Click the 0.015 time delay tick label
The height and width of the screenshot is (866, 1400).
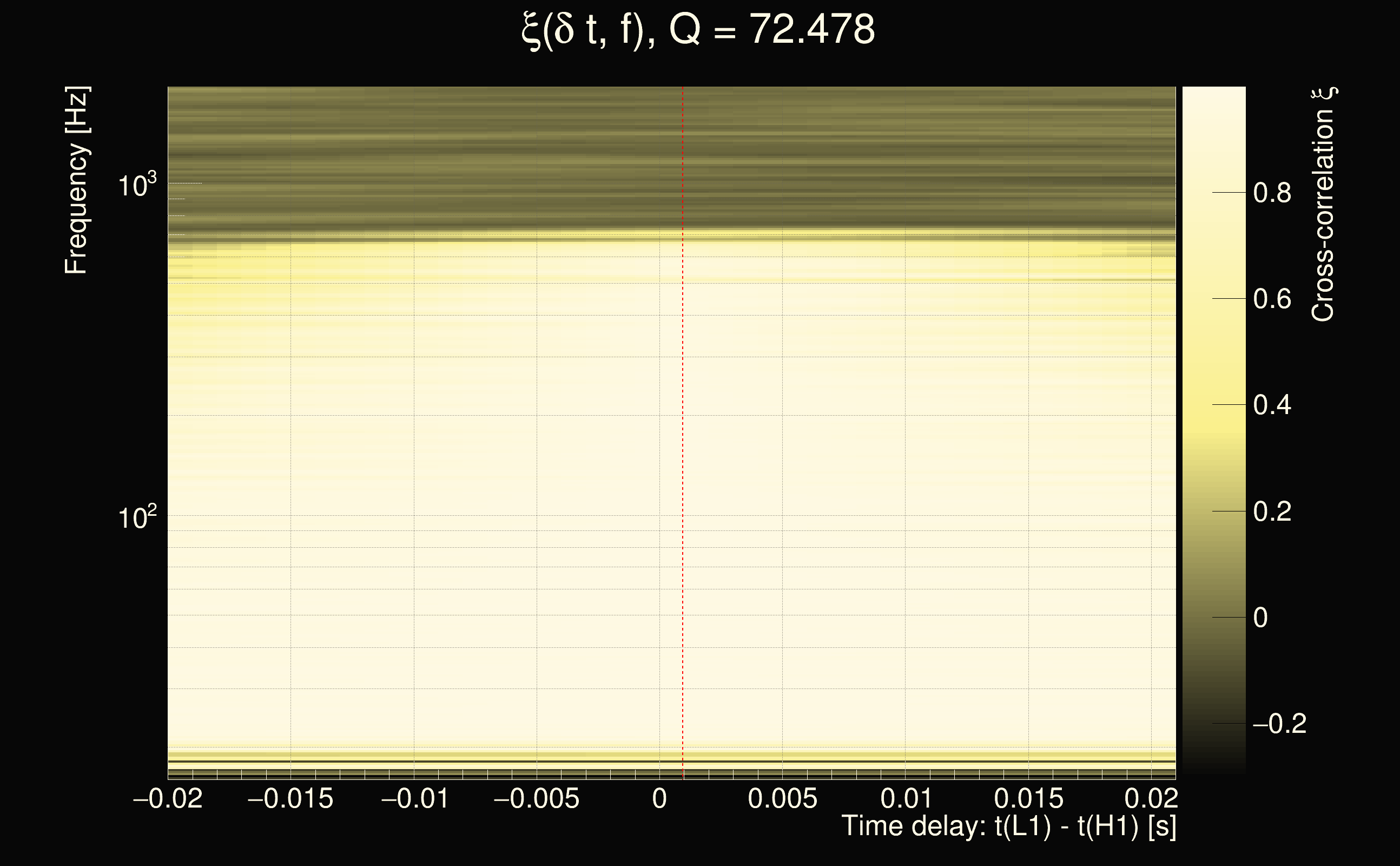click(x=1028, y=799)
